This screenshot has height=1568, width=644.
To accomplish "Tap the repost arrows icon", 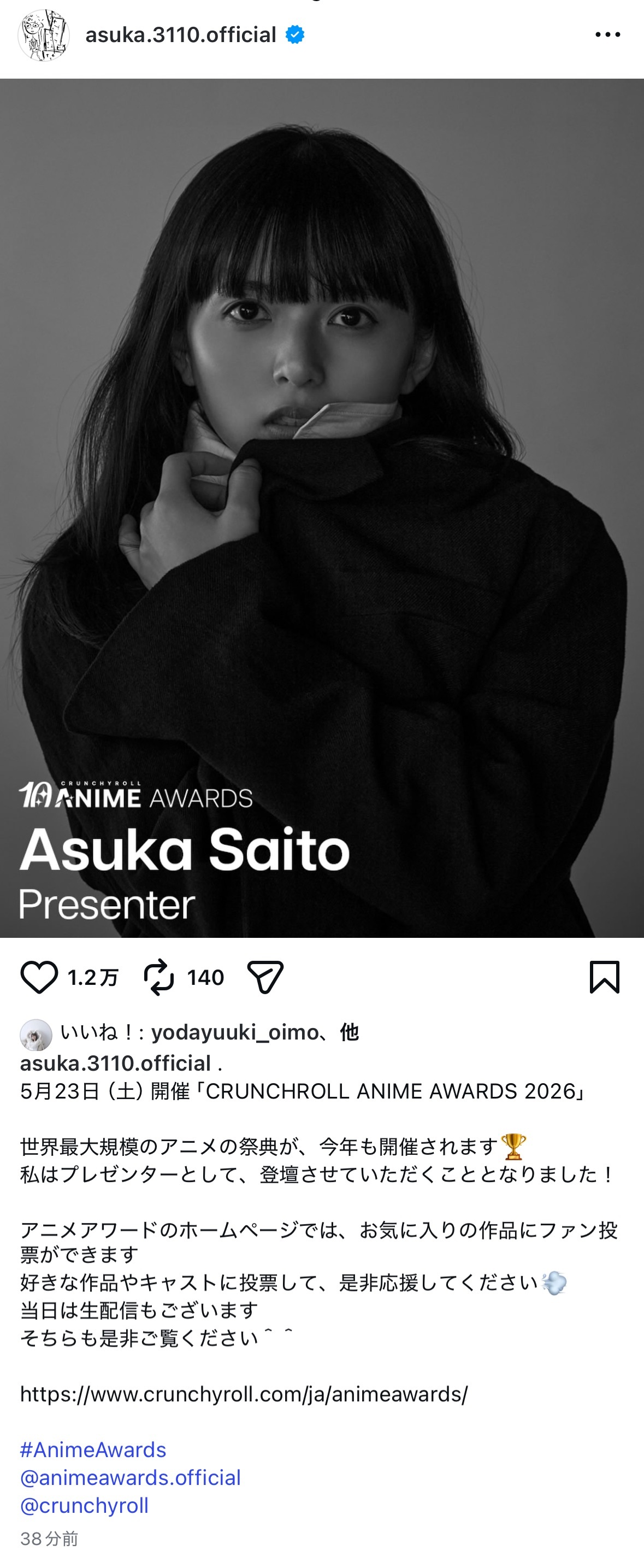I will [x=159, y=978].
